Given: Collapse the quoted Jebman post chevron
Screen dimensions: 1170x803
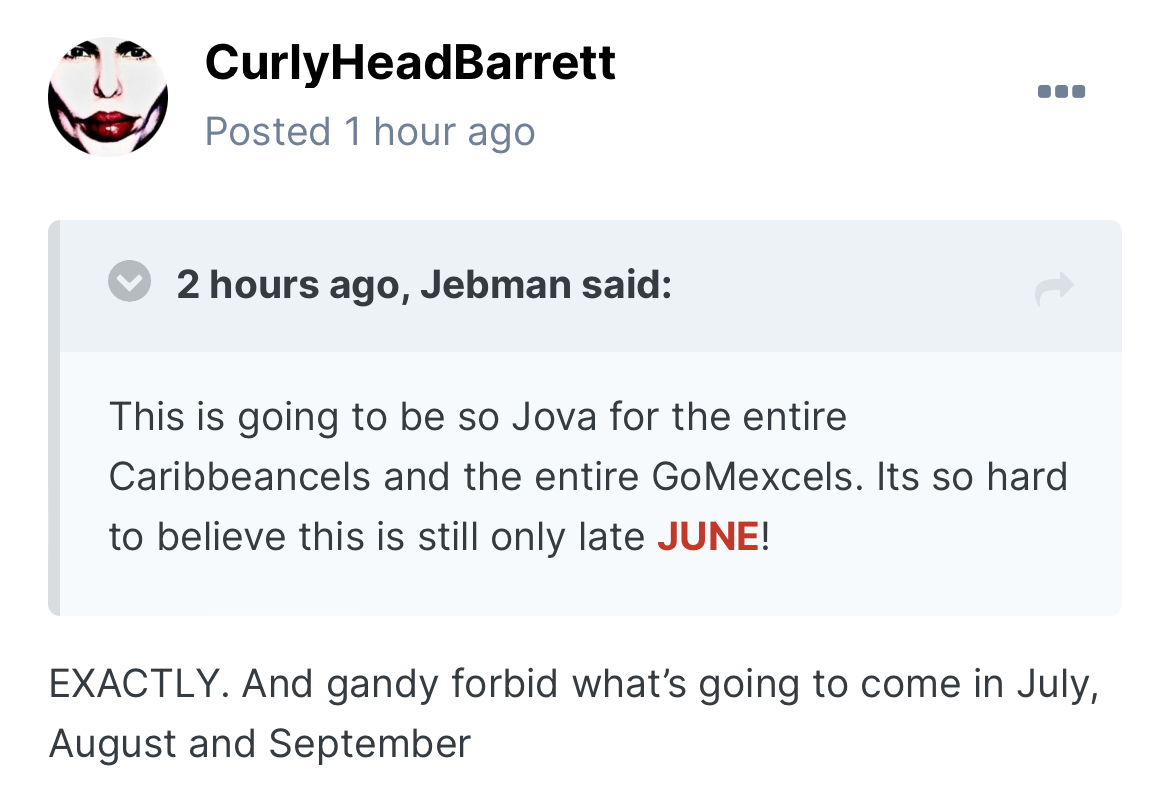Looking at the screenshot, I should (x=129, y=284).
